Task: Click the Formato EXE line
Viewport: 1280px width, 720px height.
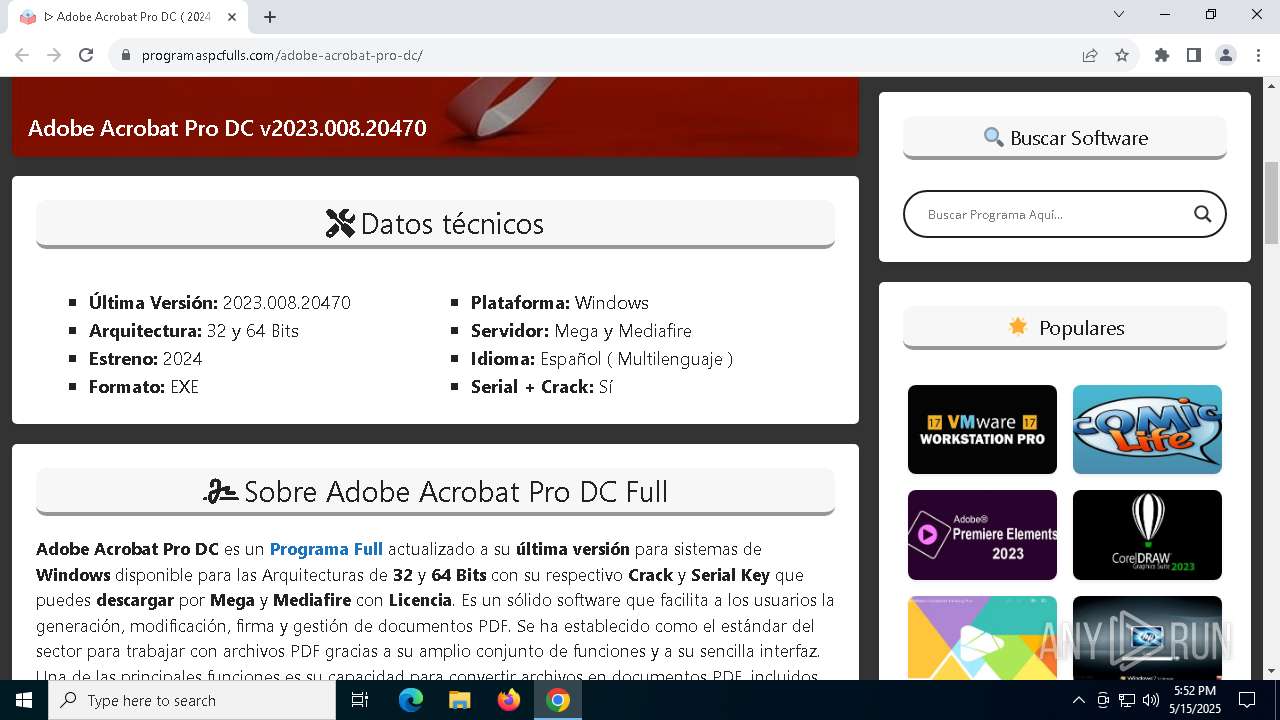Action: [144, 387]
